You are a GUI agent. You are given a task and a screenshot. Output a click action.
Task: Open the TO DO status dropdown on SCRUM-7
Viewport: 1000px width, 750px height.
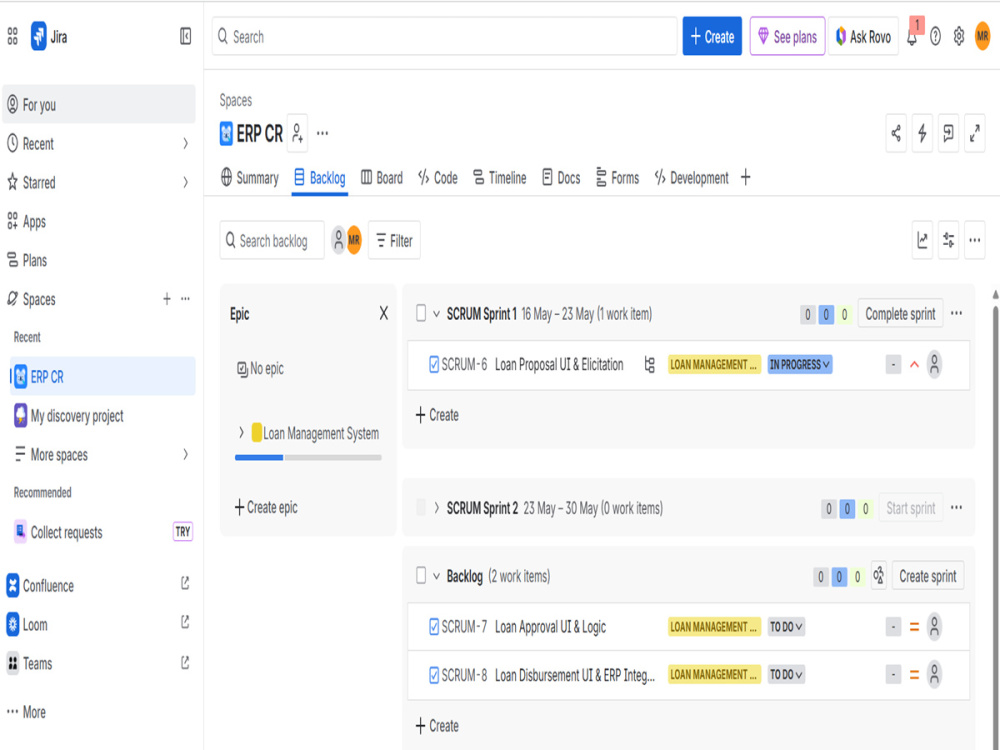pyautogui.click(x=786, y=627)
